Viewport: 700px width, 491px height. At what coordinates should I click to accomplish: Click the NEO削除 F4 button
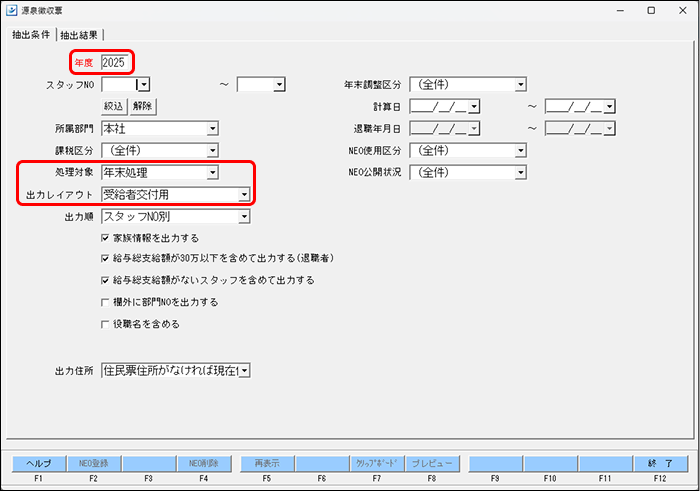[x=204, y=463]
